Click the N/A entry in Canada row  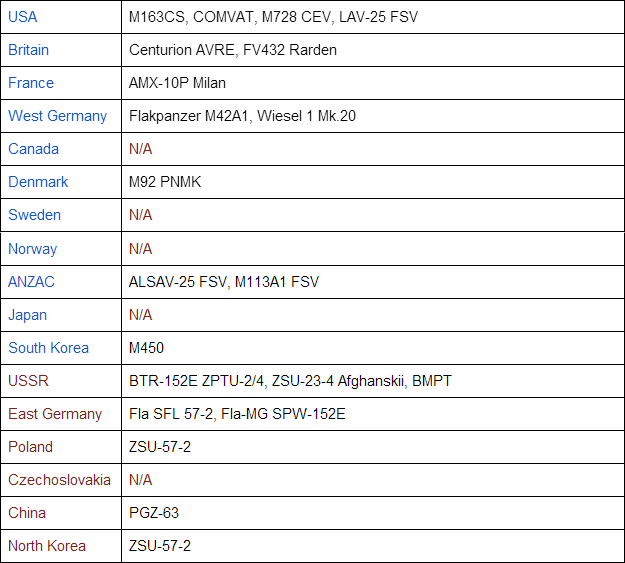(x=141, y=149)
